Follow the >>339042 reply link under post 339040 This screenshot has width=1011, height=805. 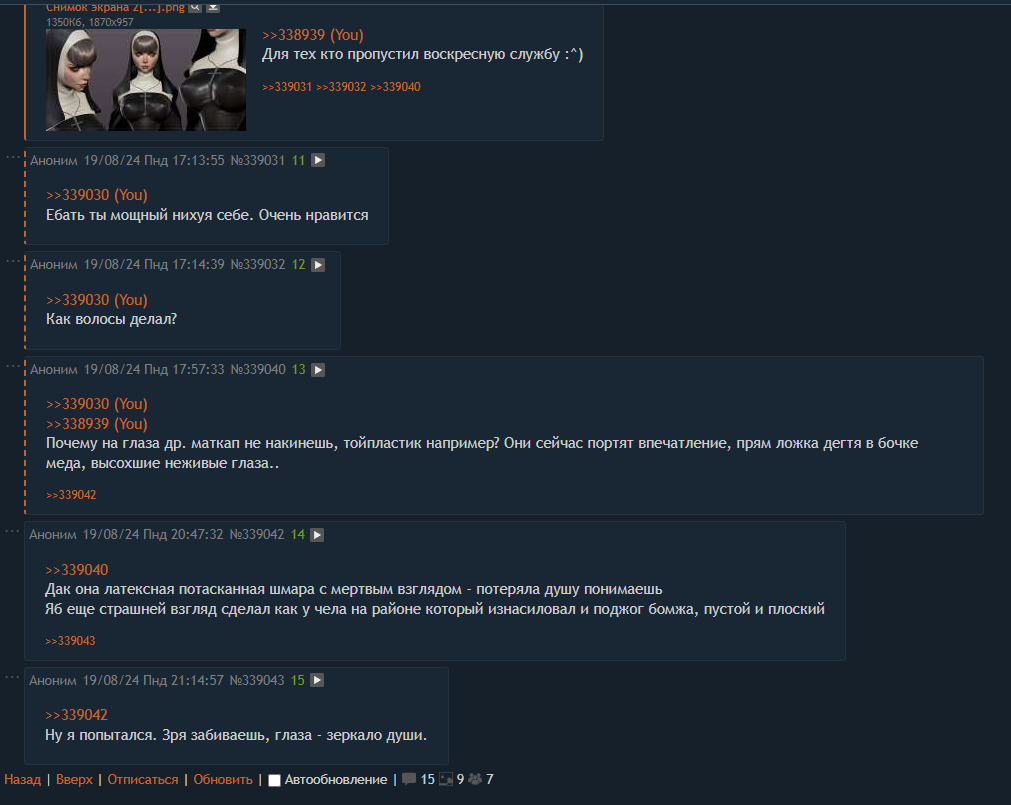click(71, 495)
